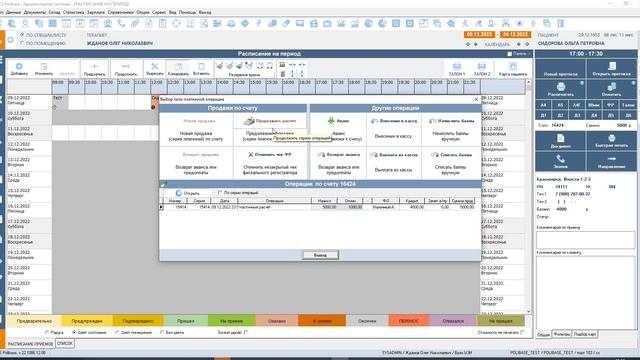Open Карта пациента

pyautogui.click(x=513, y=69)
